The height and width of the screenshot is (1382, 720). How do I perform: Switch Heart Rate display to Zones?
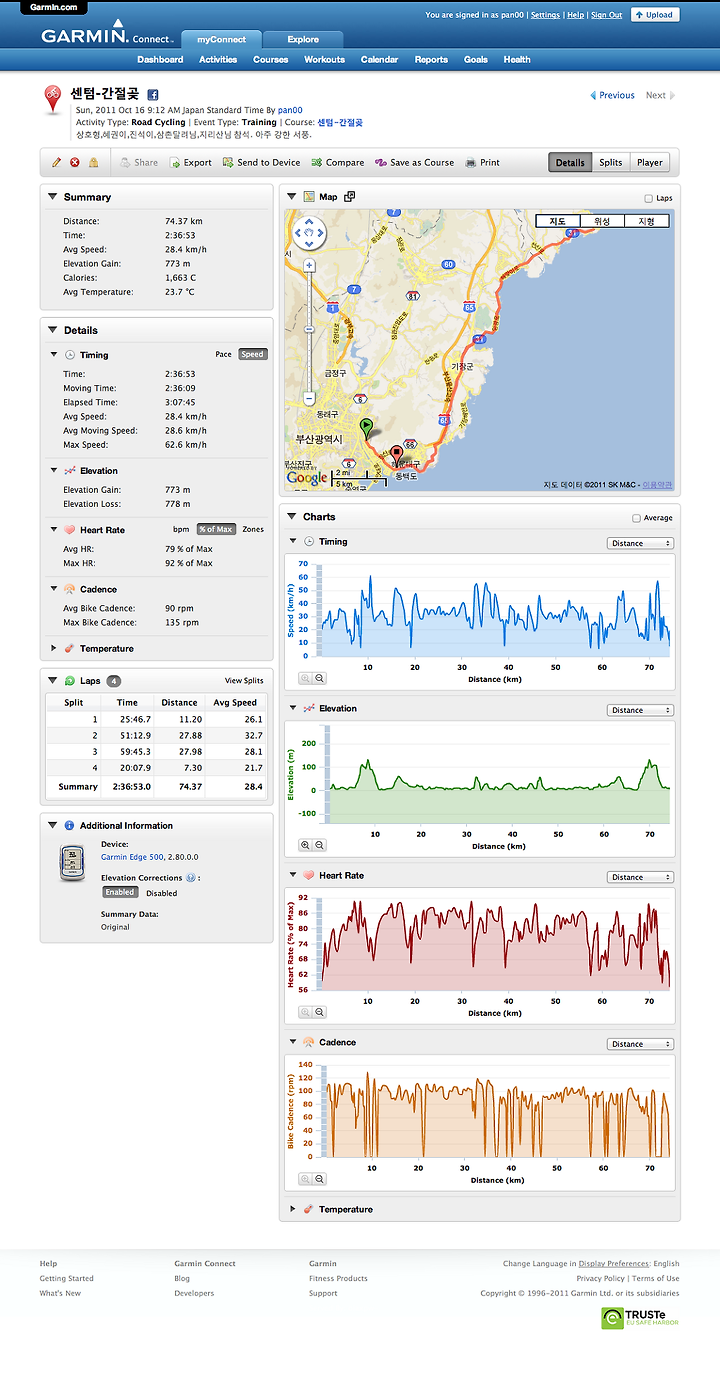click(x=253, y=529)
